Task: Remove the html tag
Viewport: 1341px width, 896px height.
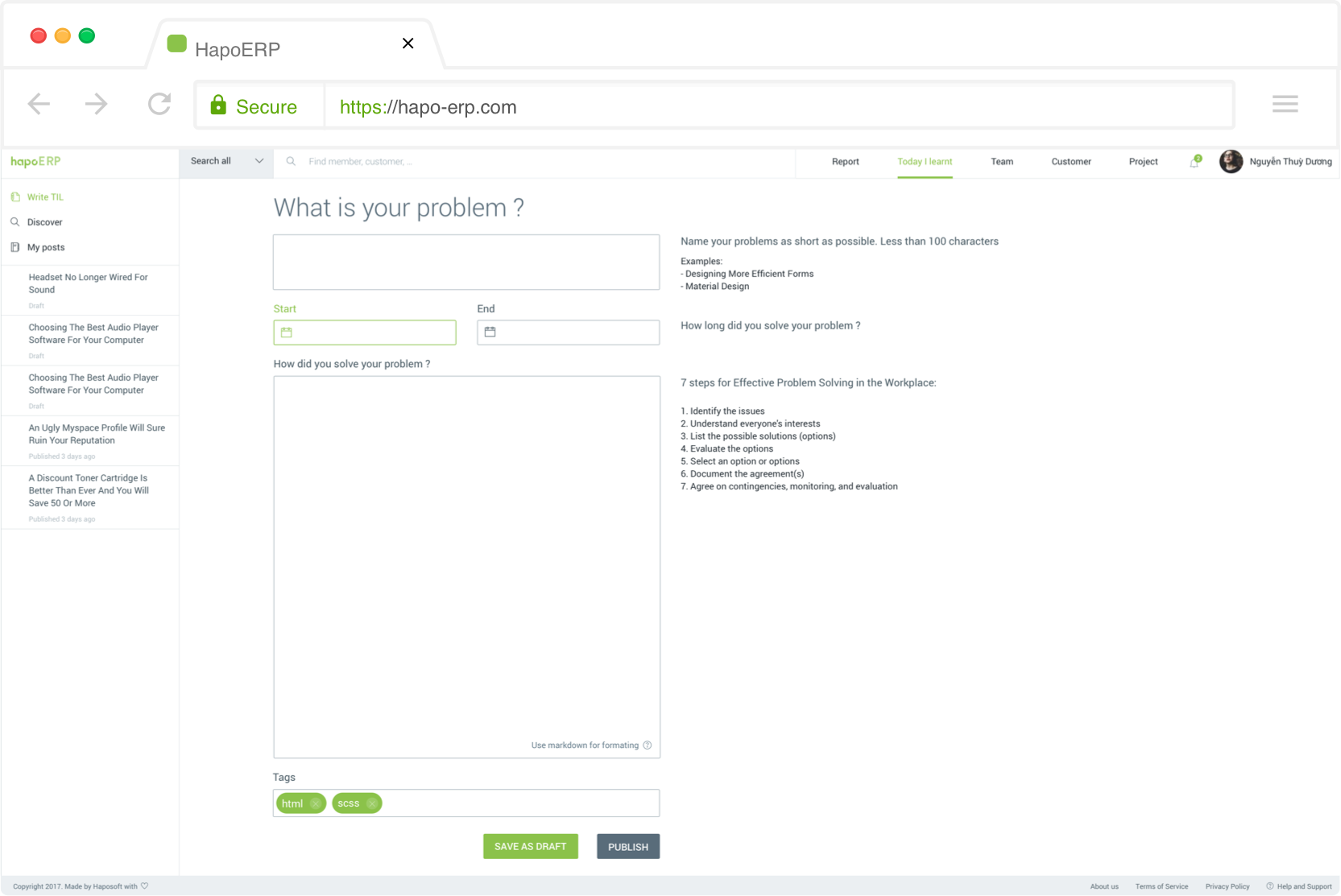Action: (316, 803)
